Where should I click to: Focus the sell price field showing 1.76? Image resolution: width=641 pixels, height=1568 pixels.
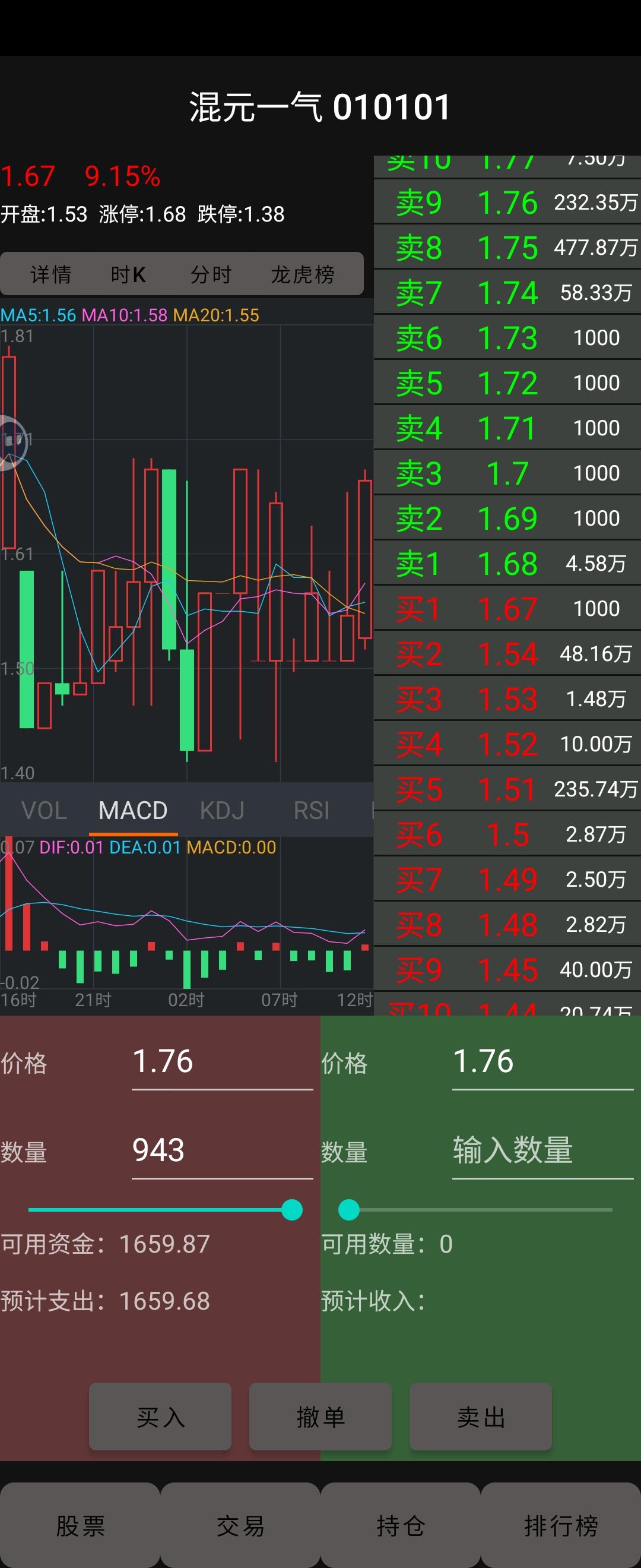pos(542,1062)
